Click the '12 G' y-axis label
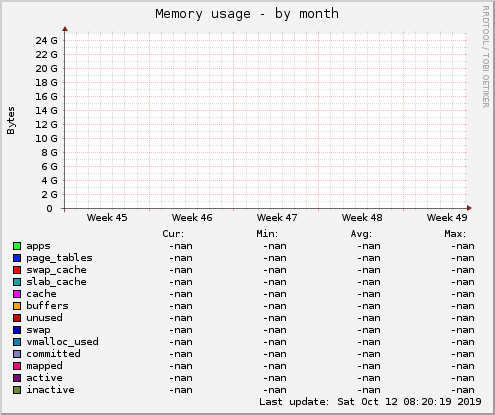The height and width of the screenshot is (415, 495). pos(46,125)
